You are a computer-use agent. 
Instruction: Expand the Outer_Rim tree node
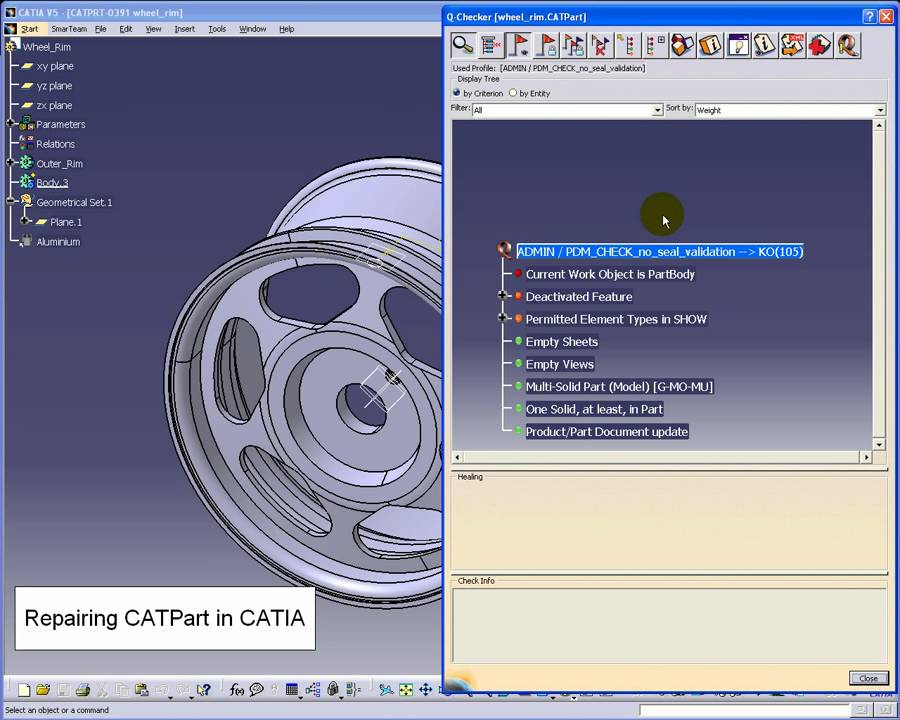(x=10, y=162)
